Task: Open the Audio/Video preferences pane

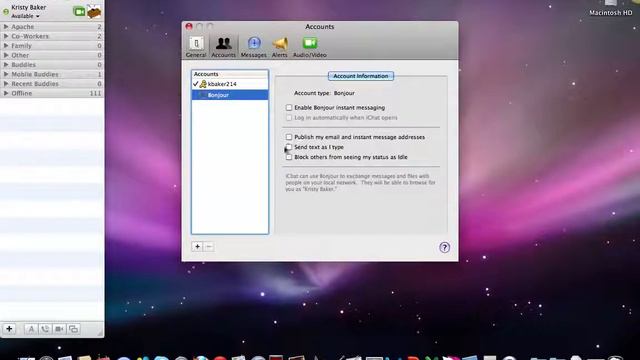Action: click(310, 47)
